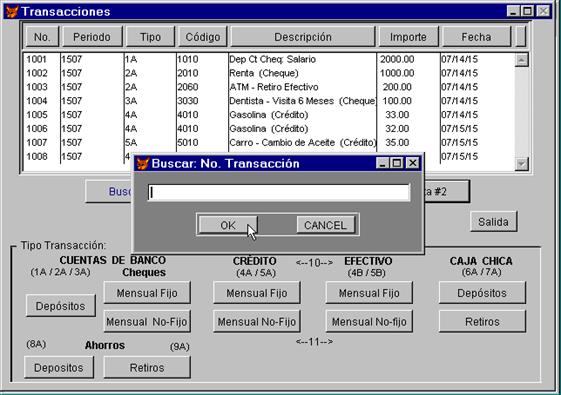Click the 200.00 importe value

(x=397, y=87)
